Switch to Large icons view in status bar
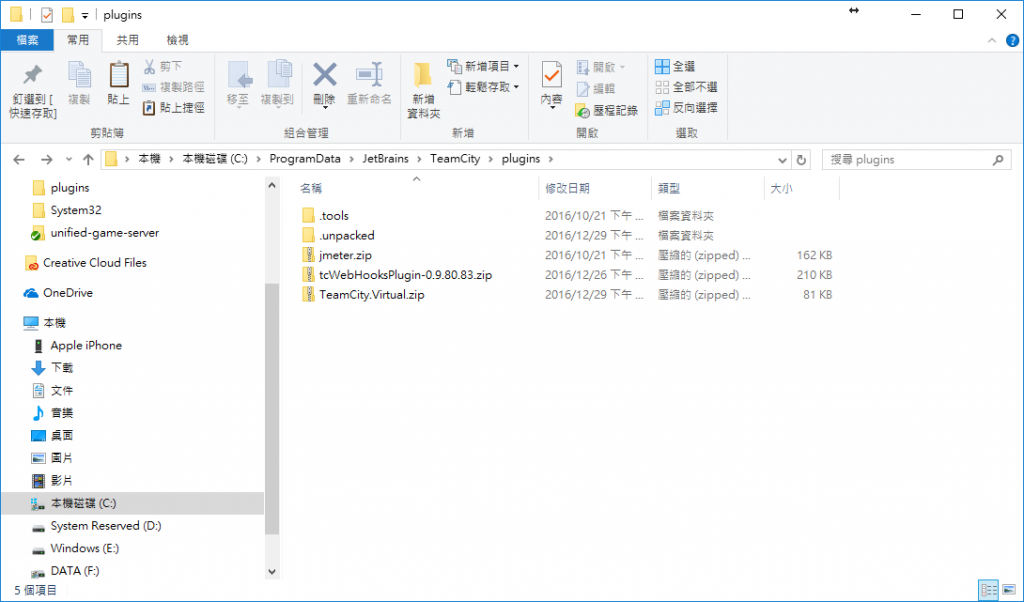Viewport: 1024px width, 602px height. (1009, 590)
